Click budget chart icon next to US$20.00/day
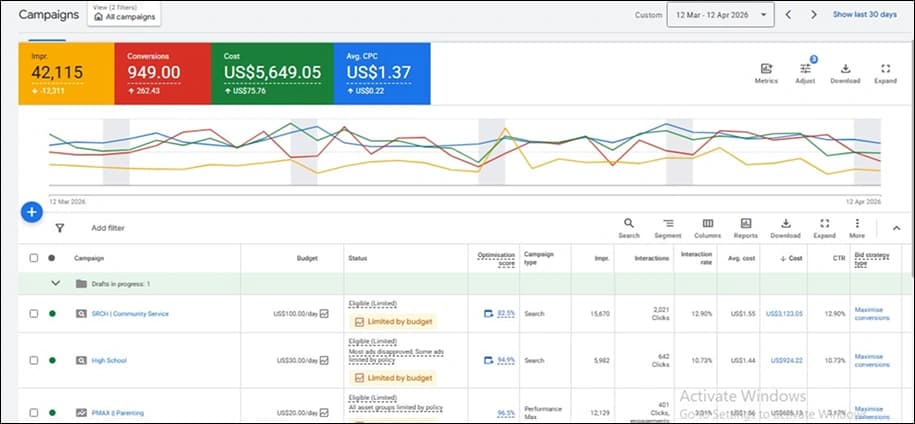 (x=324, y=413)
